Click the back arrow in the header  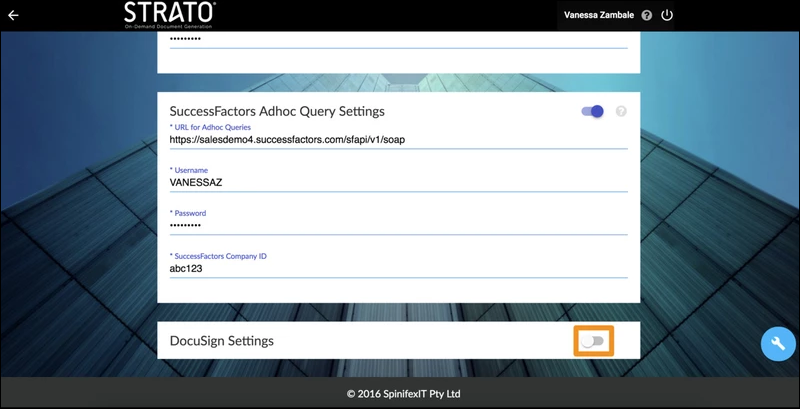pos(13,15)
